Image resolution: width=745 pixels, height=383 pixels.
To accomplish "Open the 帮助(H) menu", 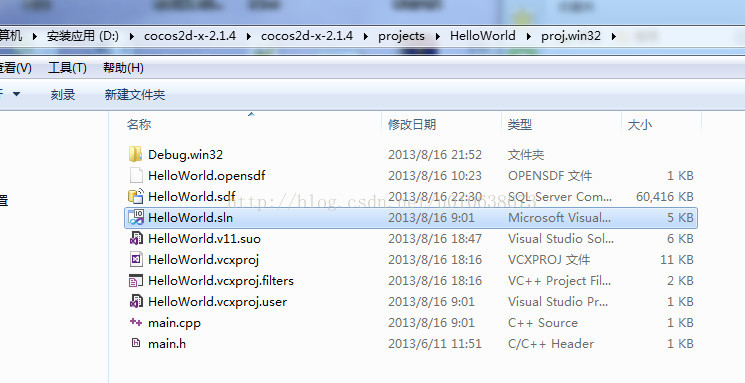I will click(x=124, y=68).
